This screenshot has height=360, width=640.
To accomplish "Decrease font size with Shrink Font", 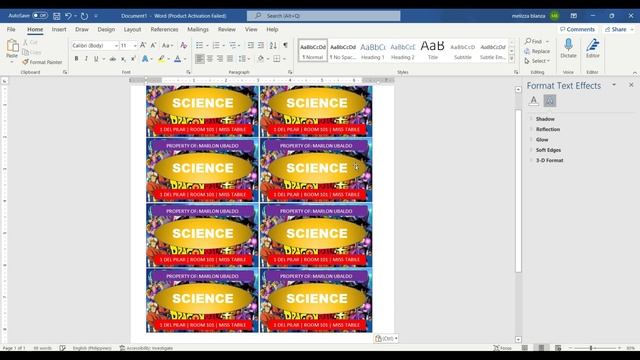I will [x=153, y=45].
